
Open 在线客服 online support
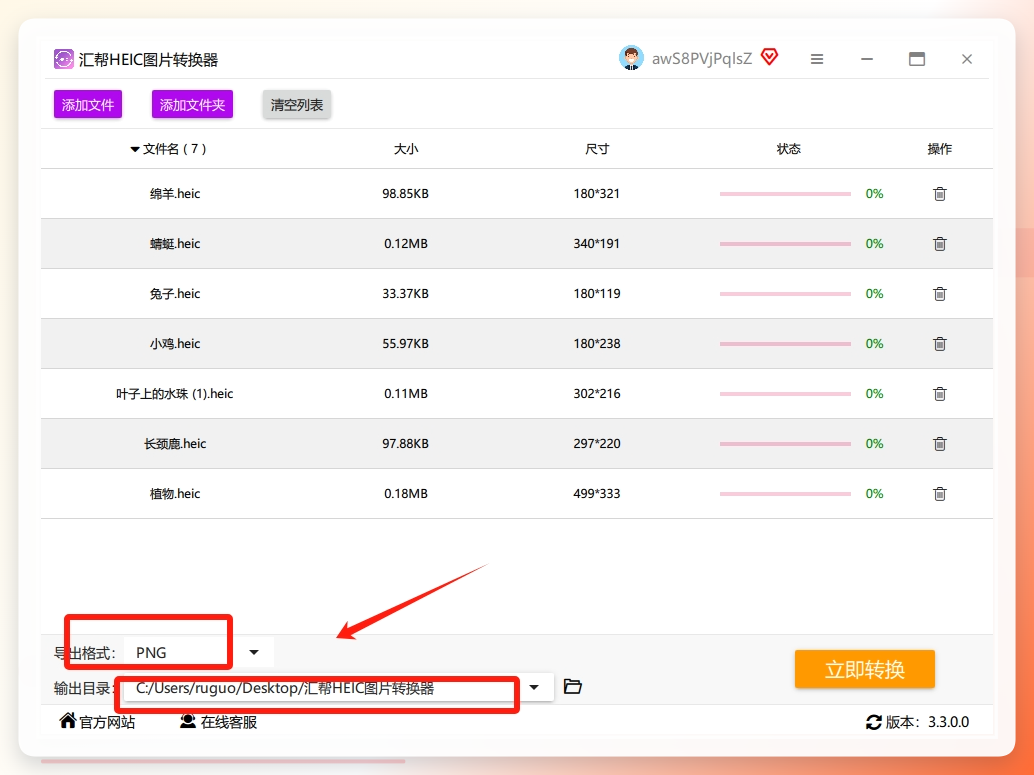218,722
